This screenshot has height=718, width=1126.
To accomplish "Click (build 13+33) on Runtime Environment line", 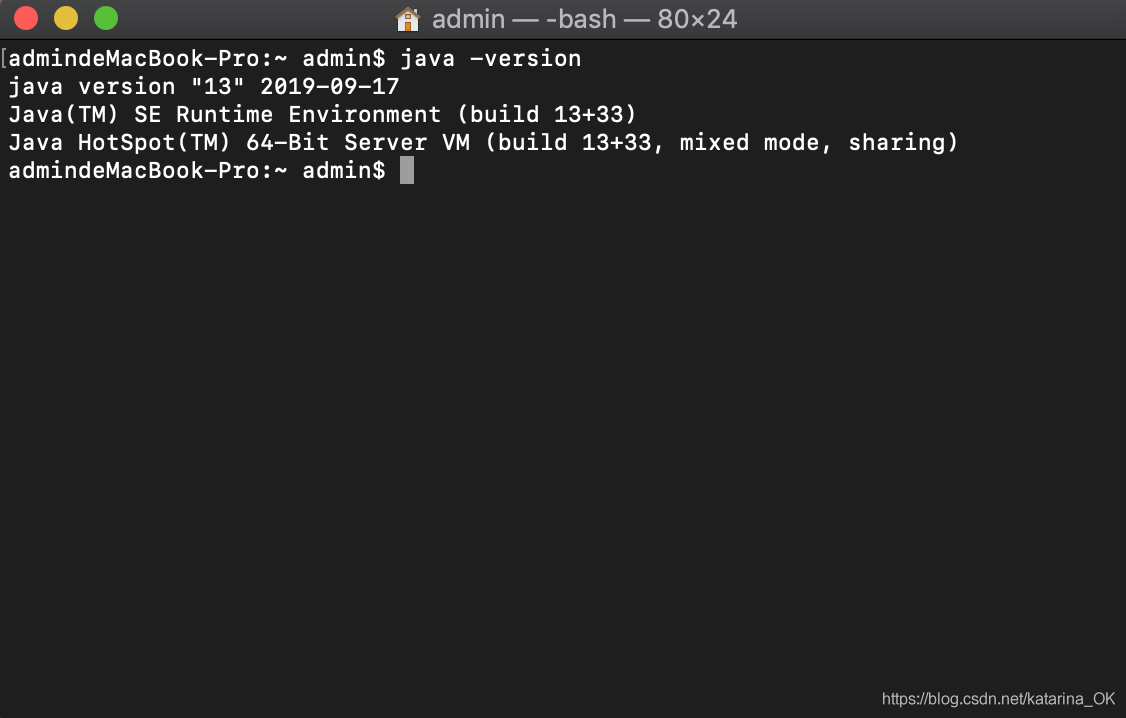I will click(546, 114).
